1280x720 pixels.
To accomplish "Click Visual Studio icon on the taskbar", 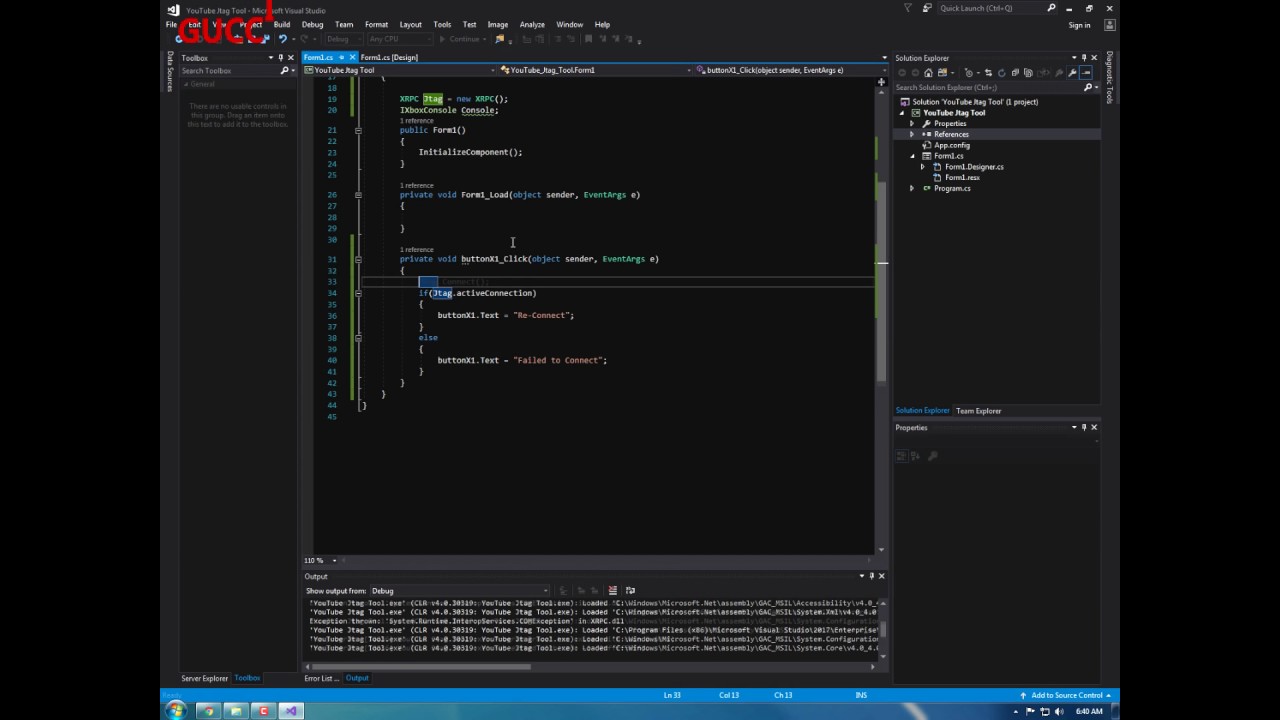I will pos(290,711).
